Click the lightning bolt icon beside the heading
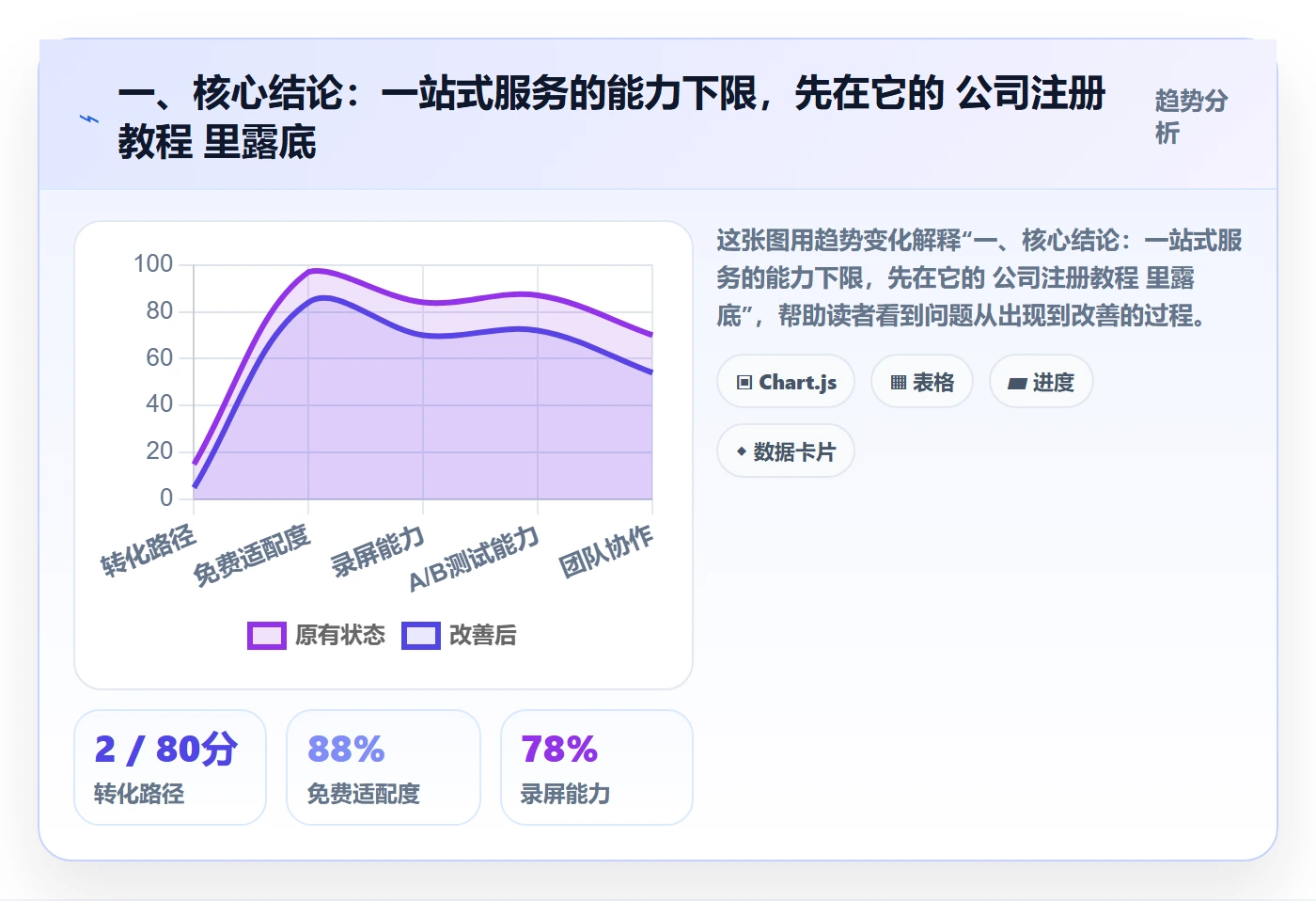The height and width of the screenshot is (901, 1316). [x=89, y=119]
